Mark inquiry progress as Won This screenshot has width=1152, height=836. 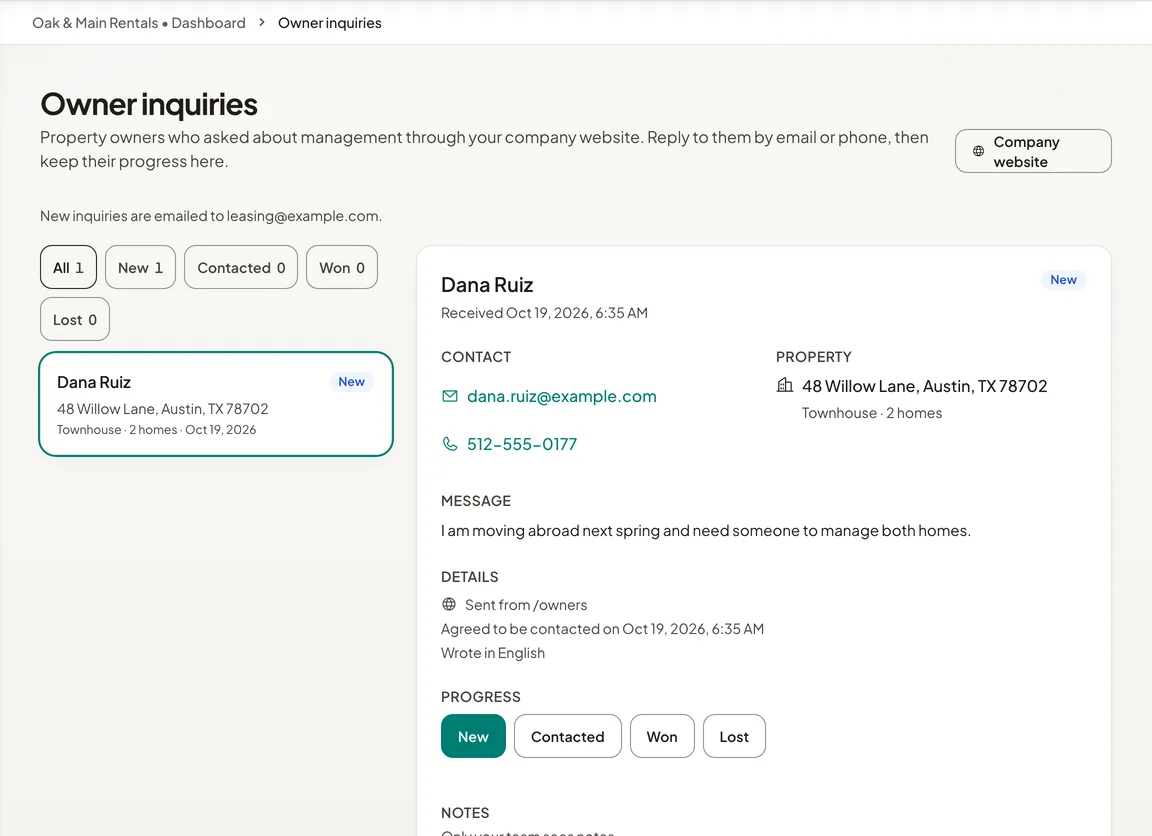[662, 736]
